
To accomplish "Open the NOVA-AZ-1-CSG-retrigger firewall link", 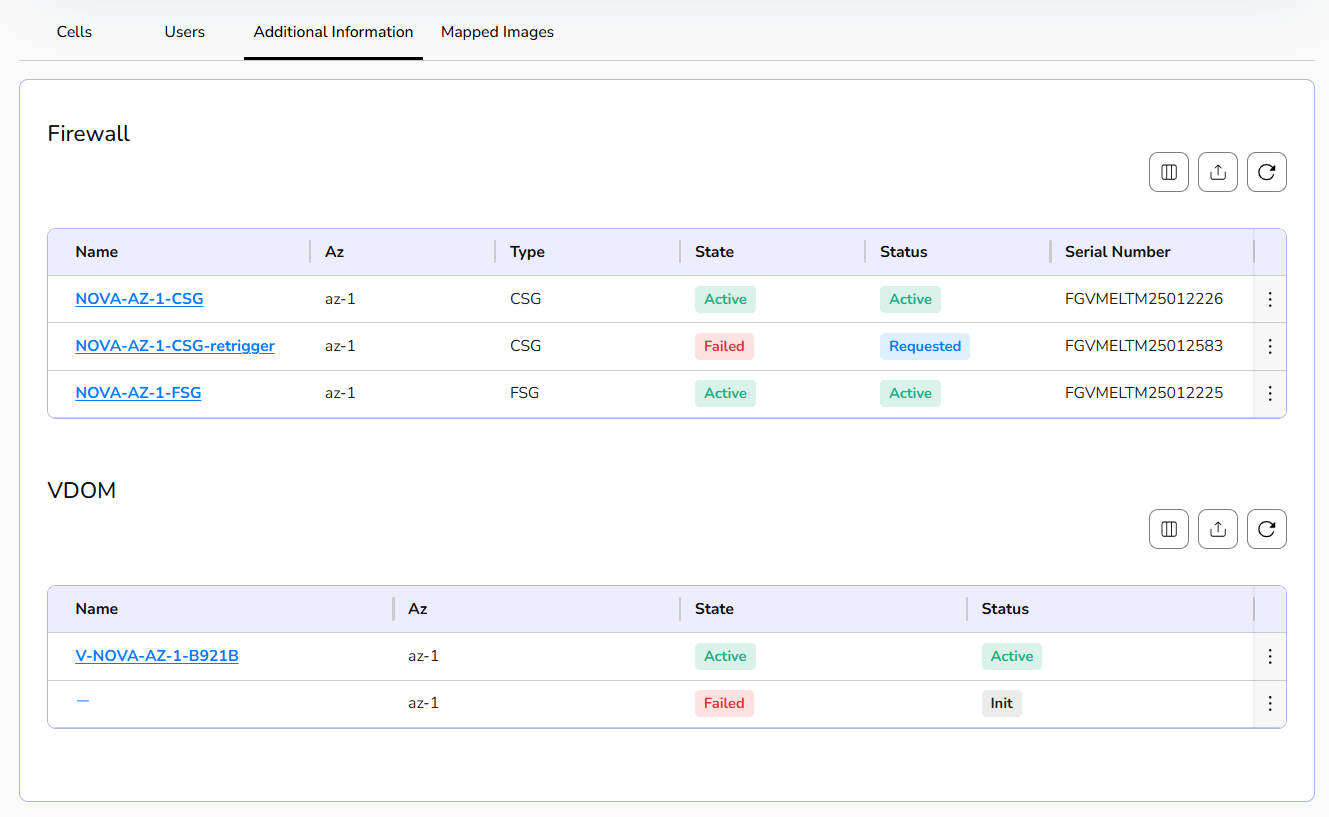I will 175,346.
